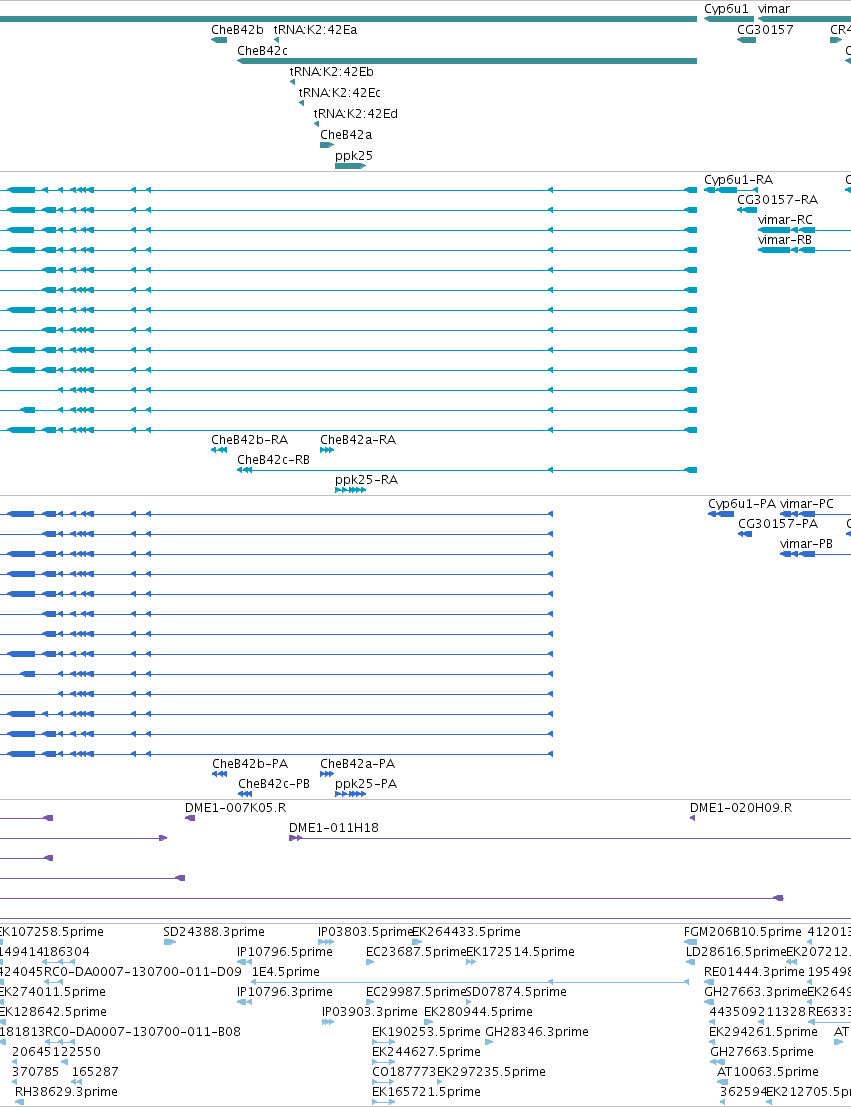
Task: Select the DME1-020H09.R feature label
Action: pyautogui.click(x=741, y=808)
